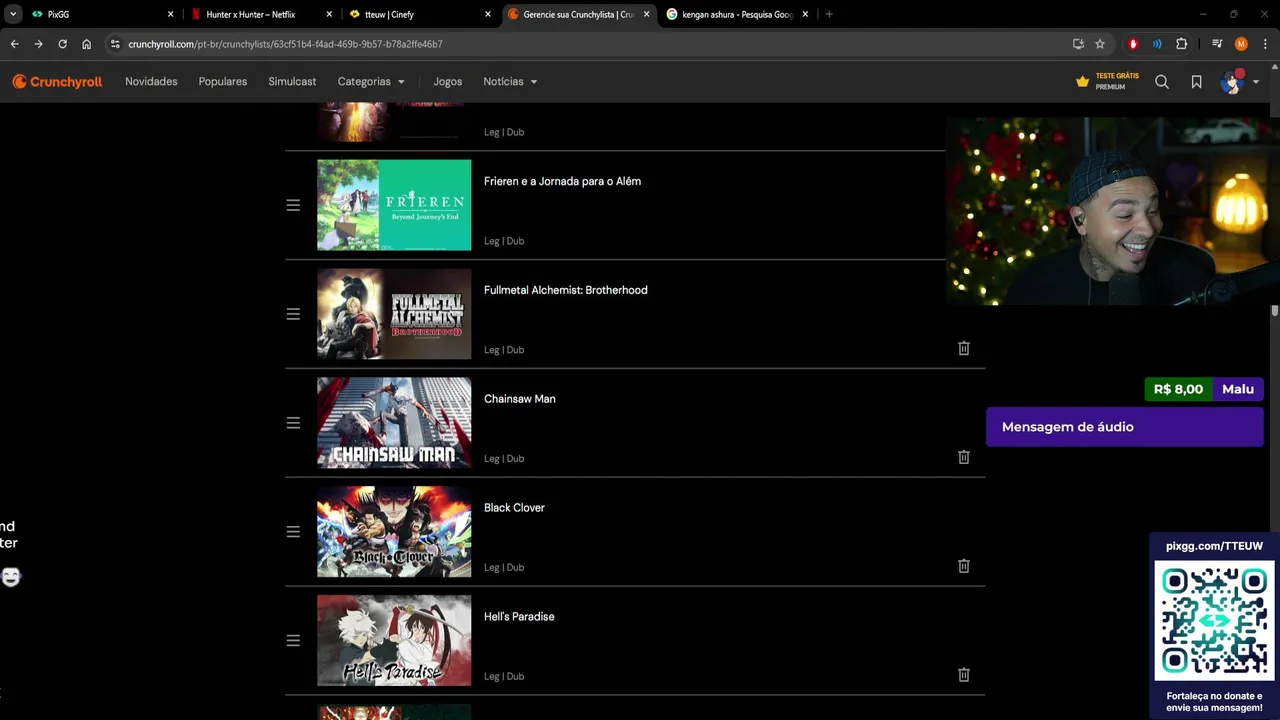
Task: Open the Black Clover title link
Action: point(514,508)
